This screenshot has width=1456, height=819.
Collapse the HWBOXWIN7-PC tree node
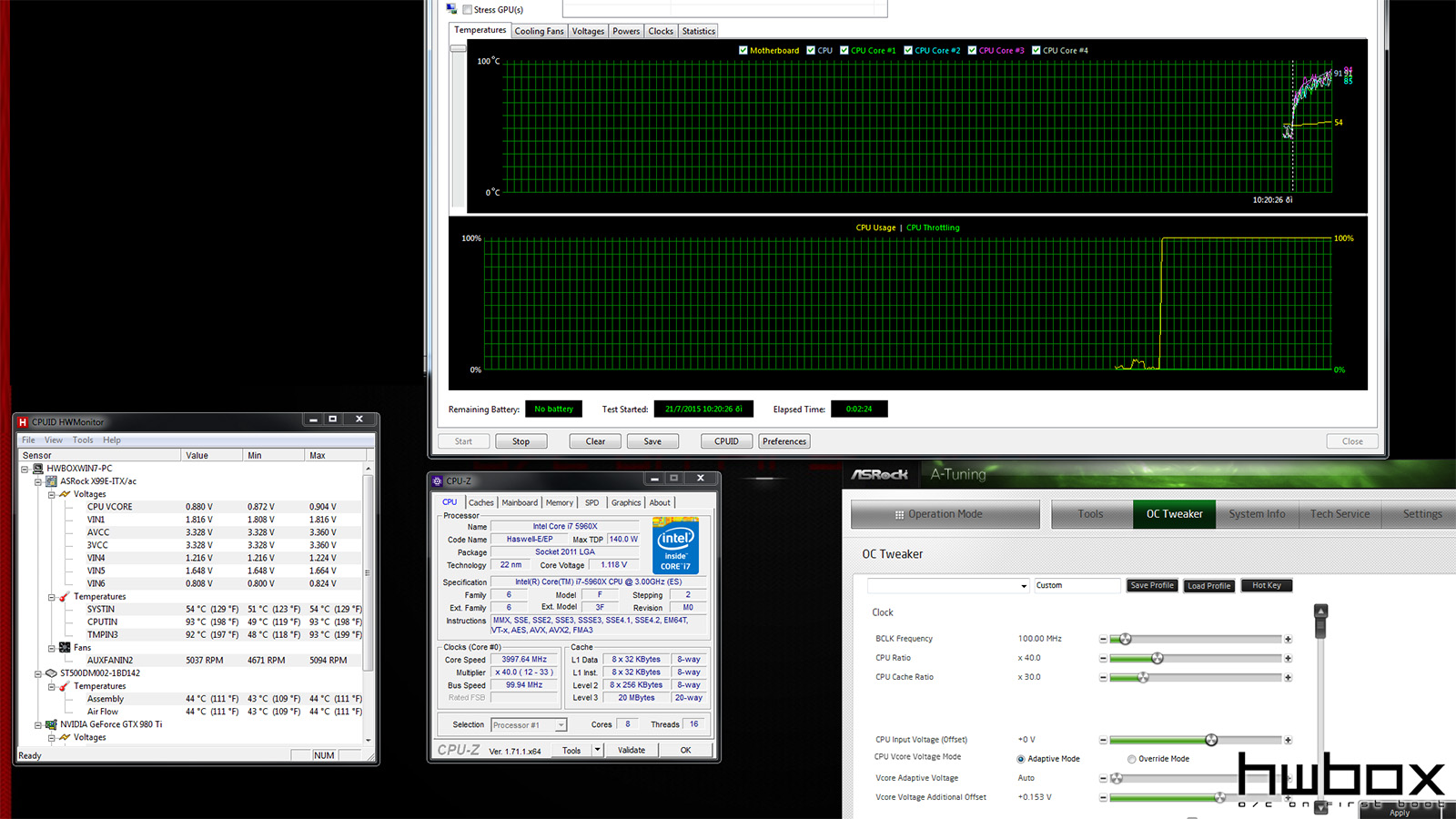[25, 469]
